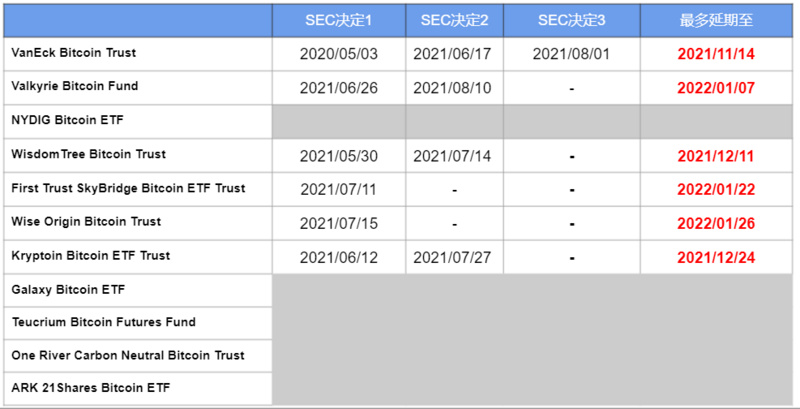Click the SEC决定1 column header
This screenshot has width=800, height=409.
point(339,20)
